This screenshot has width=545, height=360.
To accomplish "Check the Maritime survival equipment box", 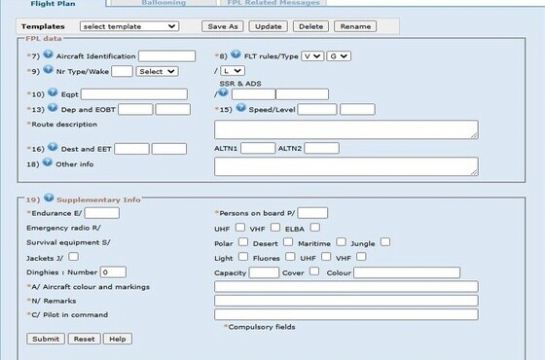I will pos(341,242).
